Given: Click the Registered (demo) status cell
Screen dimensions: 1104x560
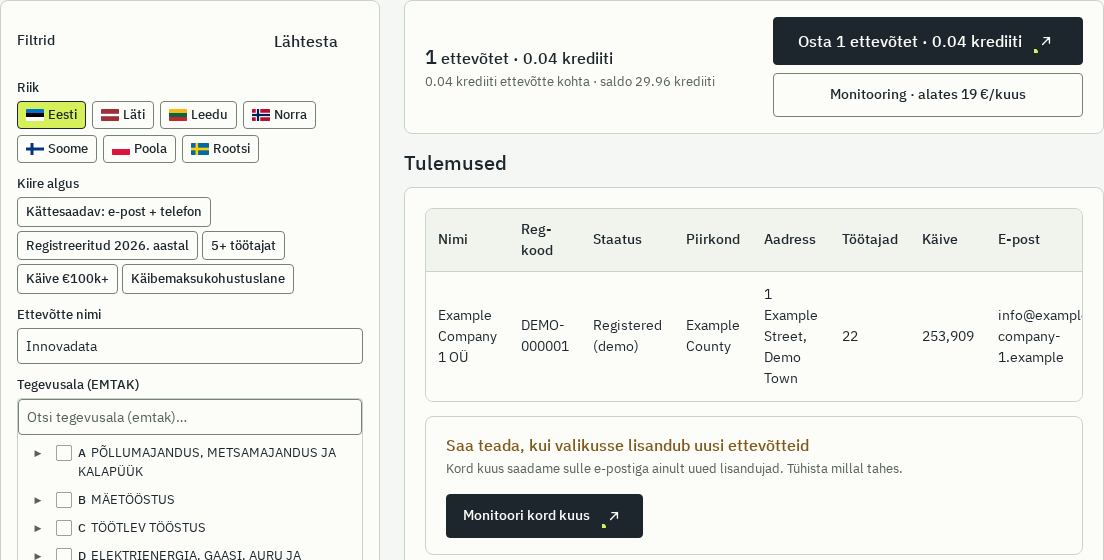Looking at the screenshot, I should [627, 336].
